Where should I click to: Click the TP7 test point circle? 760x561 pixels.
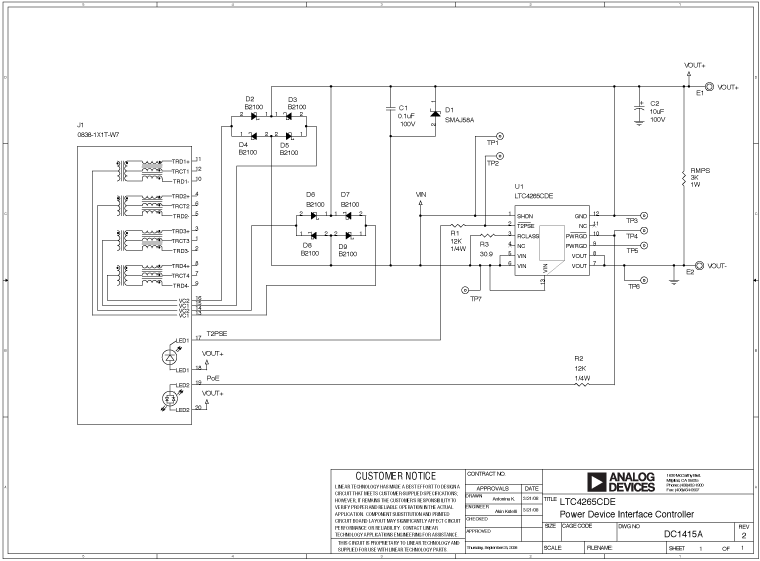[465, 290]
